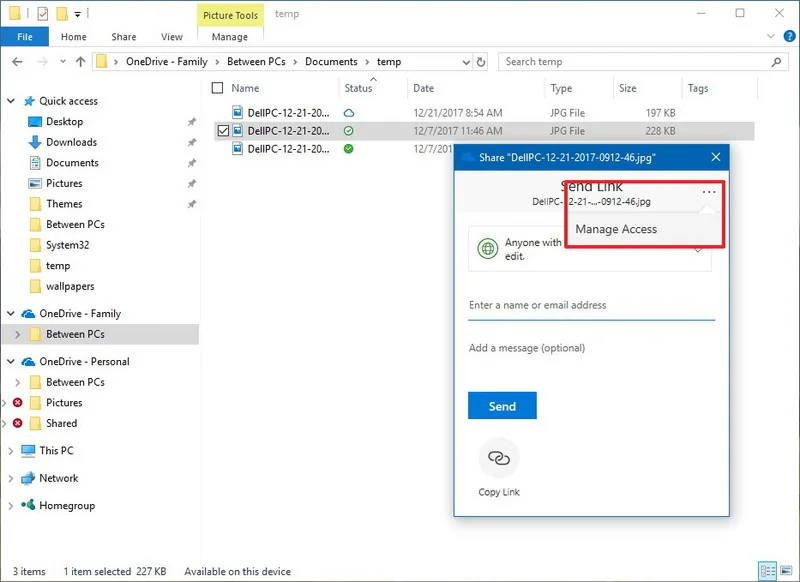This screenshot has width=800, height=582.
Task: Switch to details view icon in status bar
Action: click(767, 570)
